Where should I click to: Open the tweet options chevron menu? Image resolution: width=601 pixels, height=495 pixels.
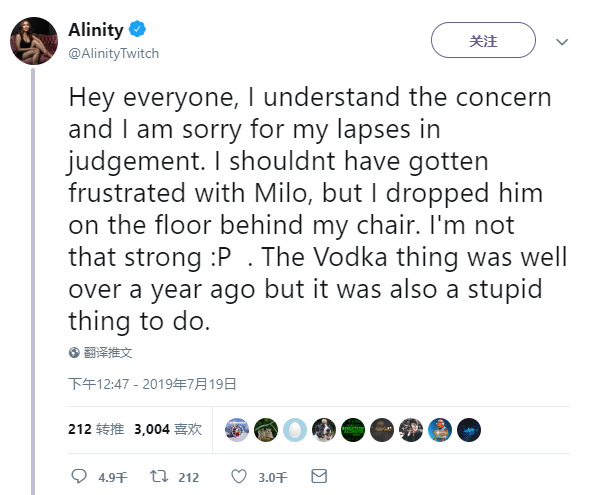coord(561,42)
